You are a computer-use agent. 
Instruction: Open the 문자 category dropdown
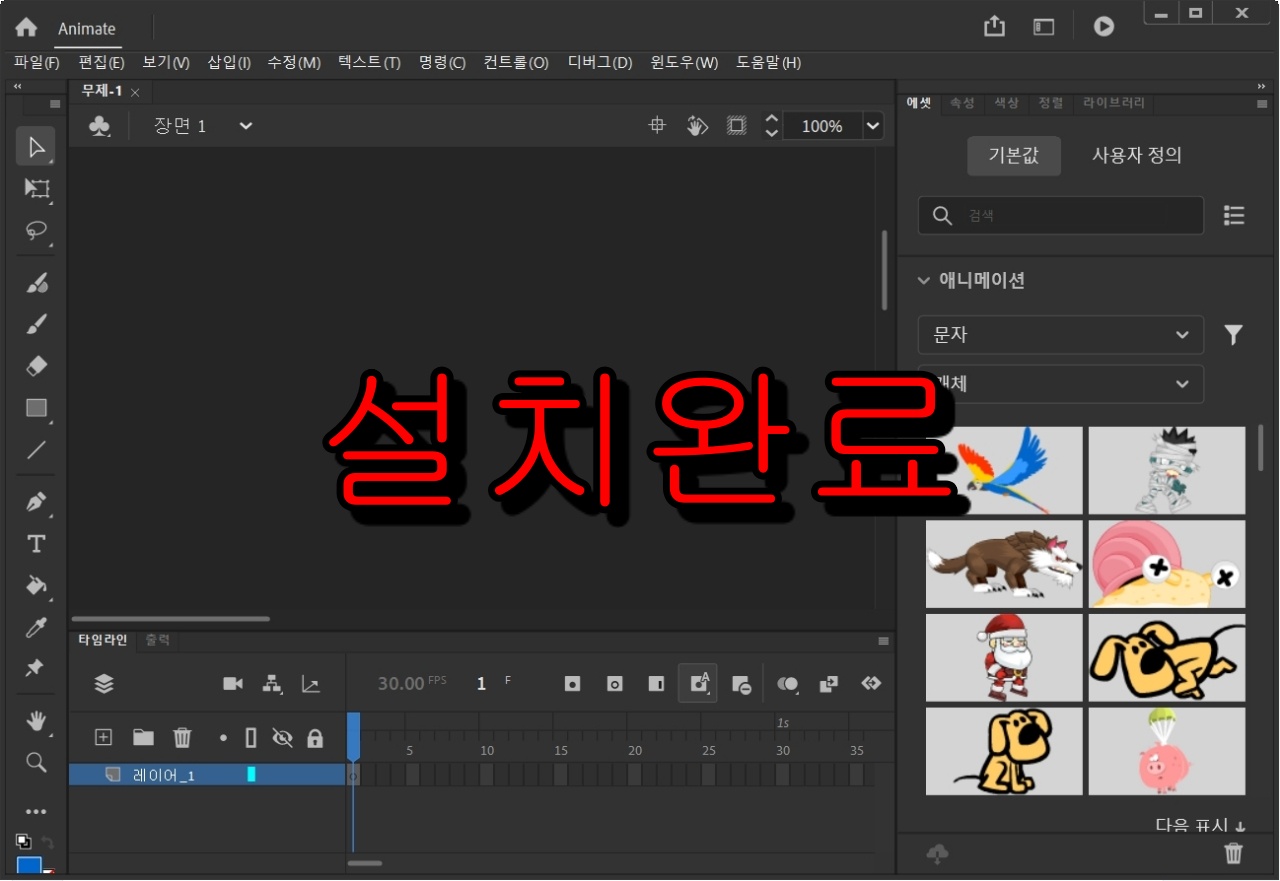click(1060, 335)
